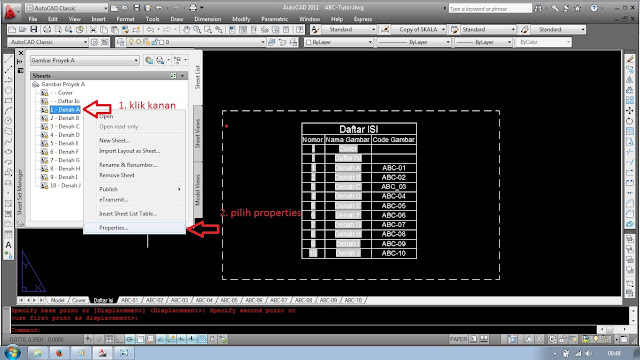
Task: Open the AutoCAD Classic workspace dropdown in title bar
Action: coord(67,8)
